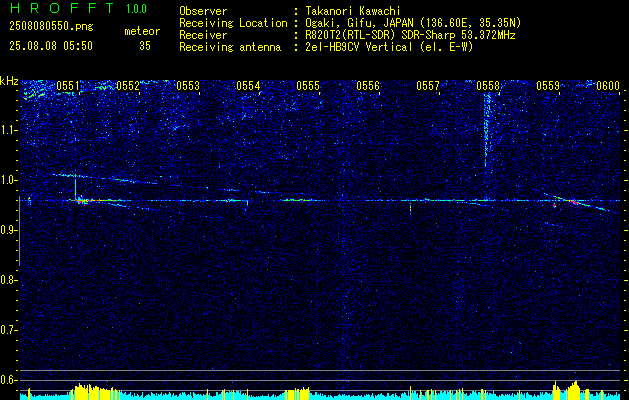The width and height of the screenshot is (629, 400).
Task: Click the Receiving Location label
Action: pyautogui.click(x=233, y=23)
